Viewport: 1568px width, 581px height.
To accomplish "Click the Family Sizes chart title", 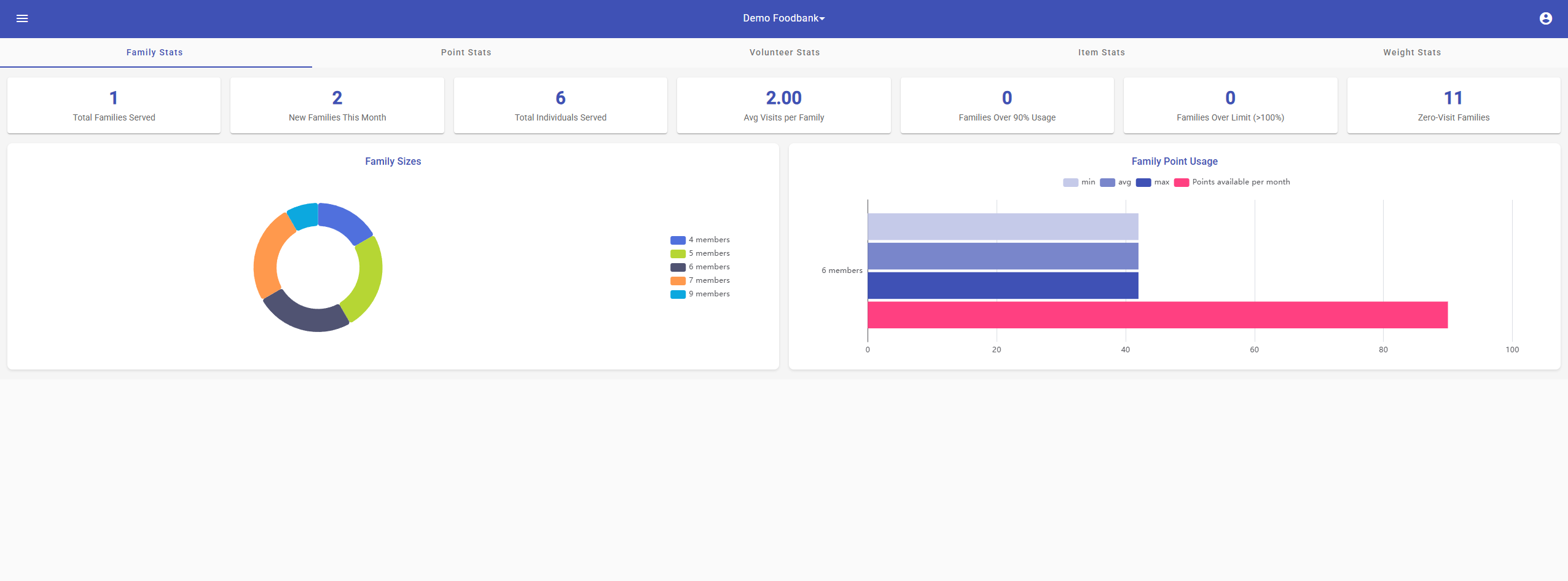I will pos(393,161).
